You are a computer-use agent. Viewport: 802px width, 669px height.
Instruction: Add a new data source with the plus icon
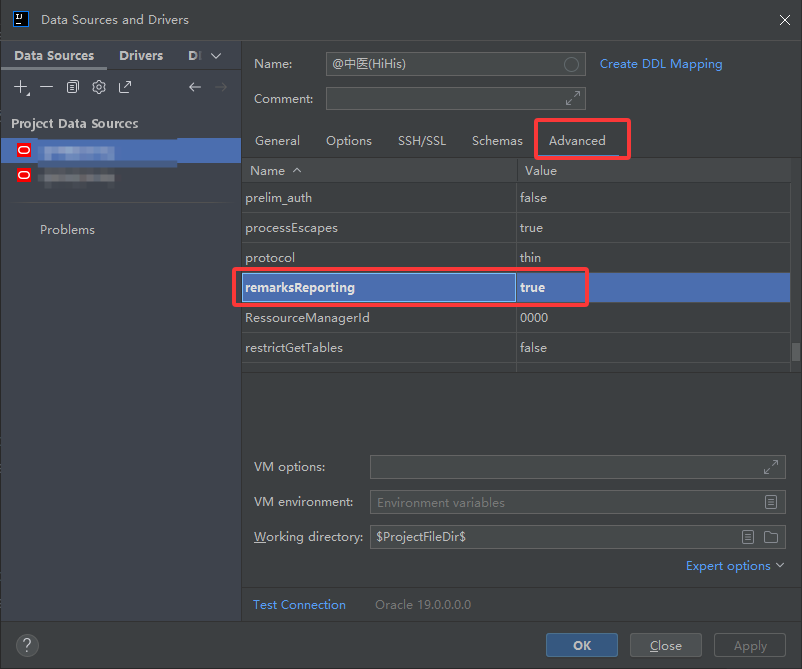pyautogui.click(x=21, y=87)
